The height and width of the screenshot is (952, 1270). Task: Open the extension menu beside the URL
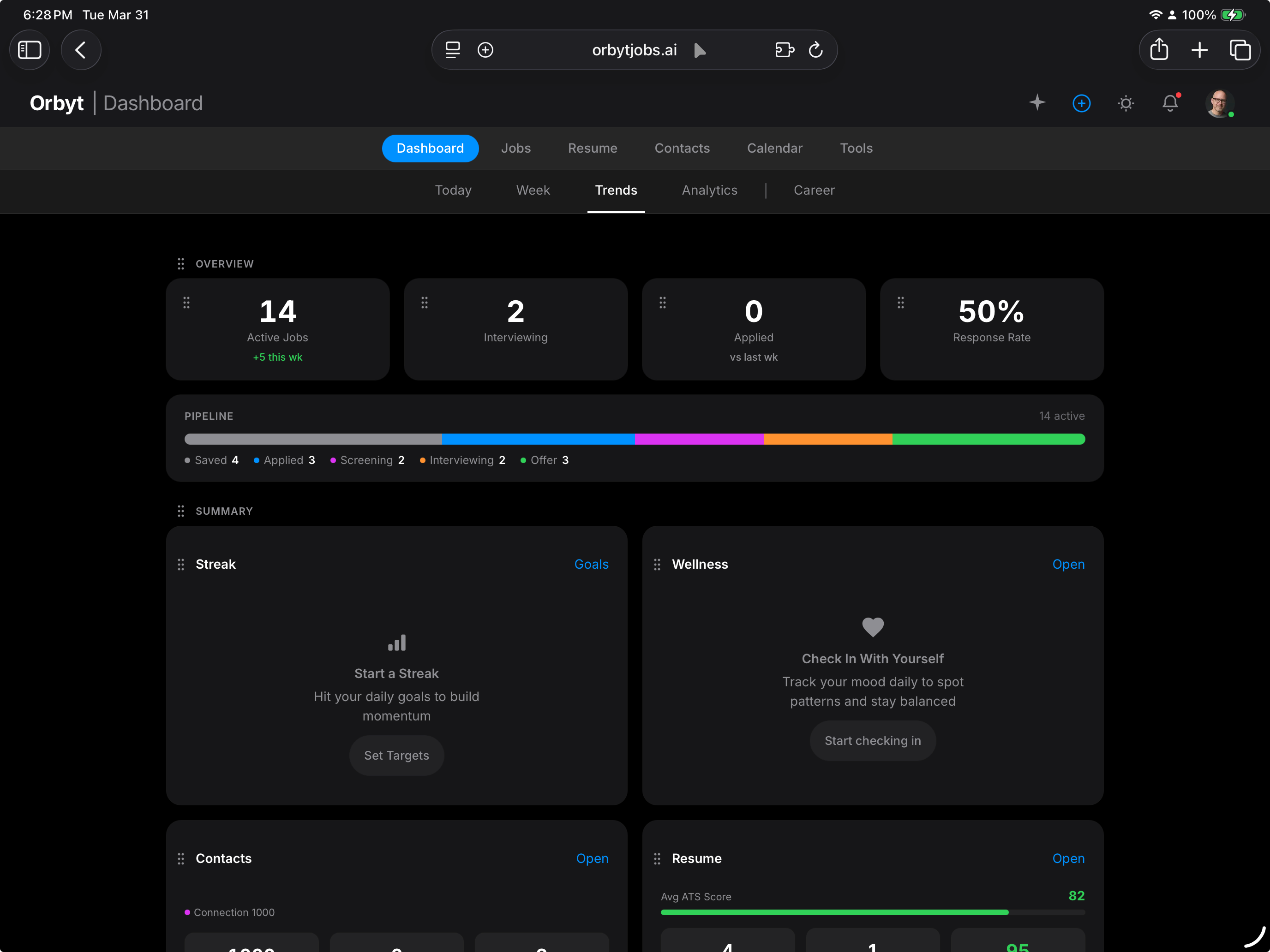pyautogui.click(x=784, y=50)
